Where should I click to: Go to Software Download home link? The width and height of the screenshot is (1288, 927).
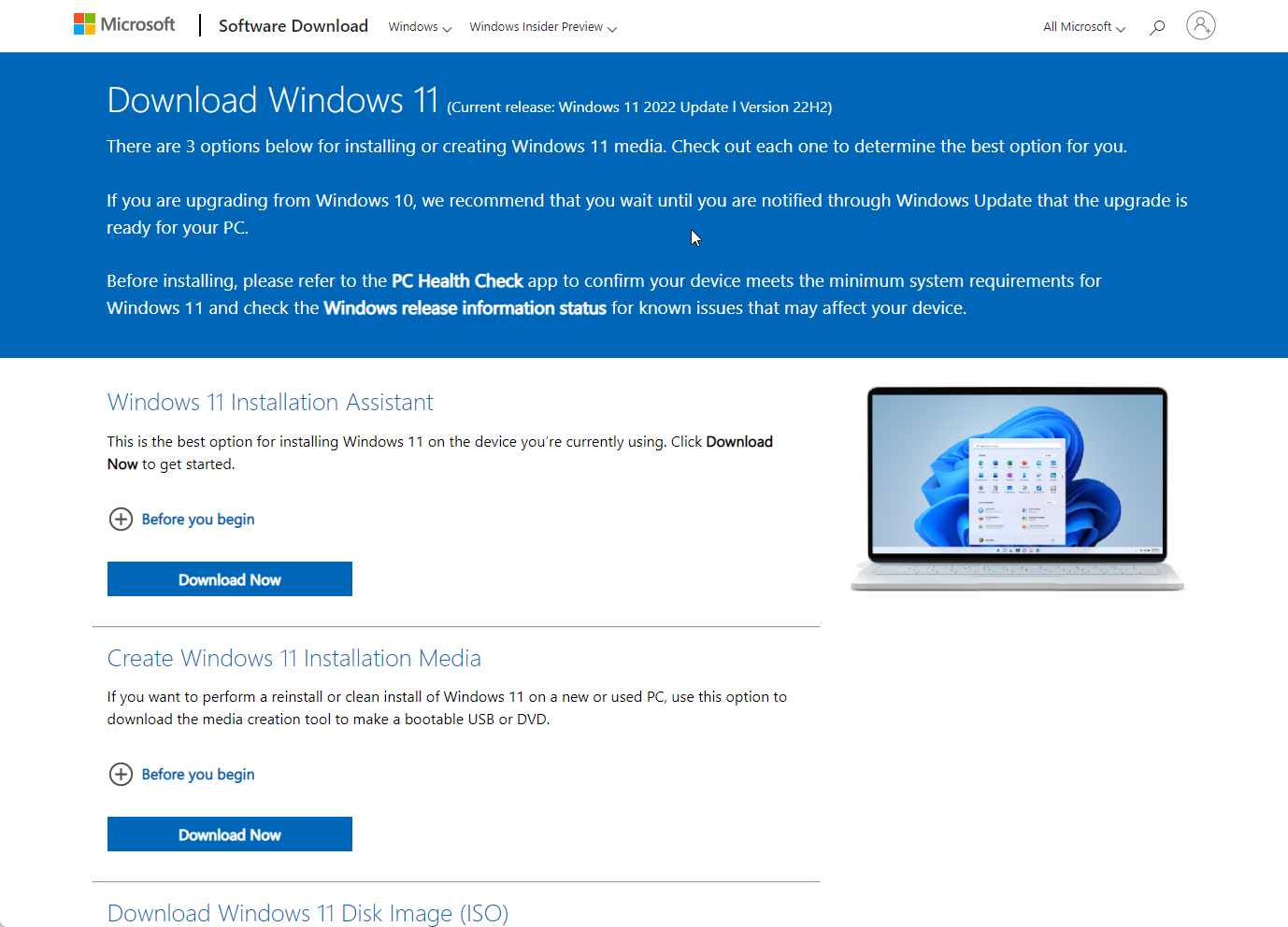tap(293, 26)
